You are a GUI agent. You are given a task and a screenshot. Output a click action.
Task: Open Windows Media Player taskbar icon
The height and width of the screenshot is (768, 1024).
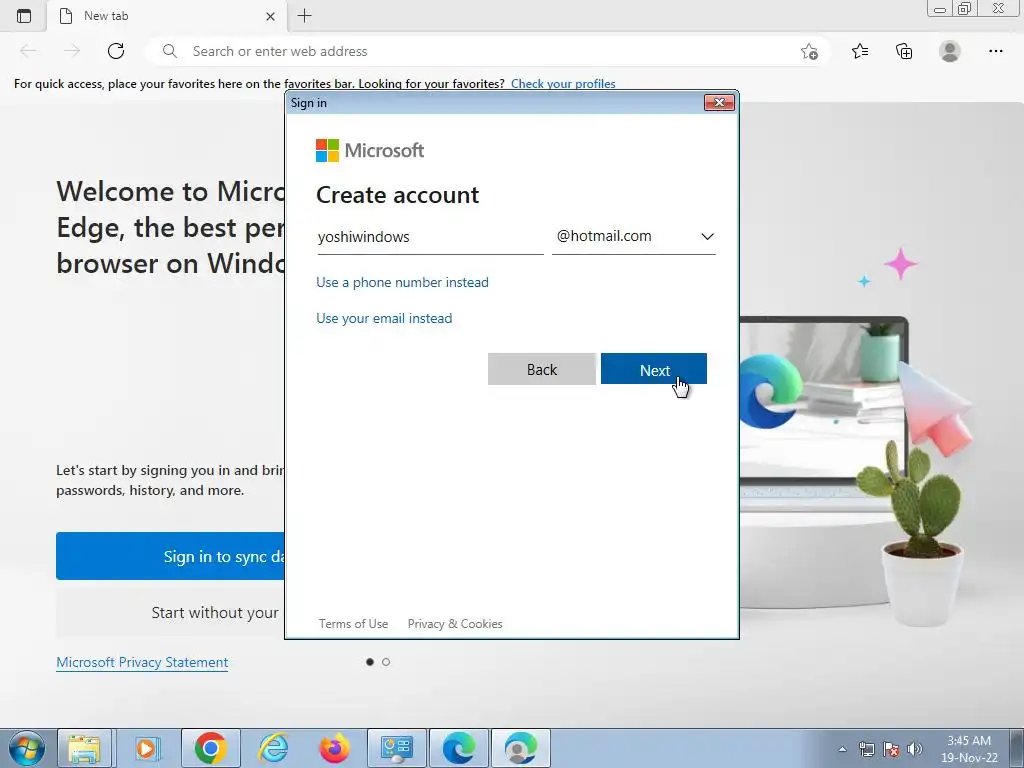tap(147, 748)
